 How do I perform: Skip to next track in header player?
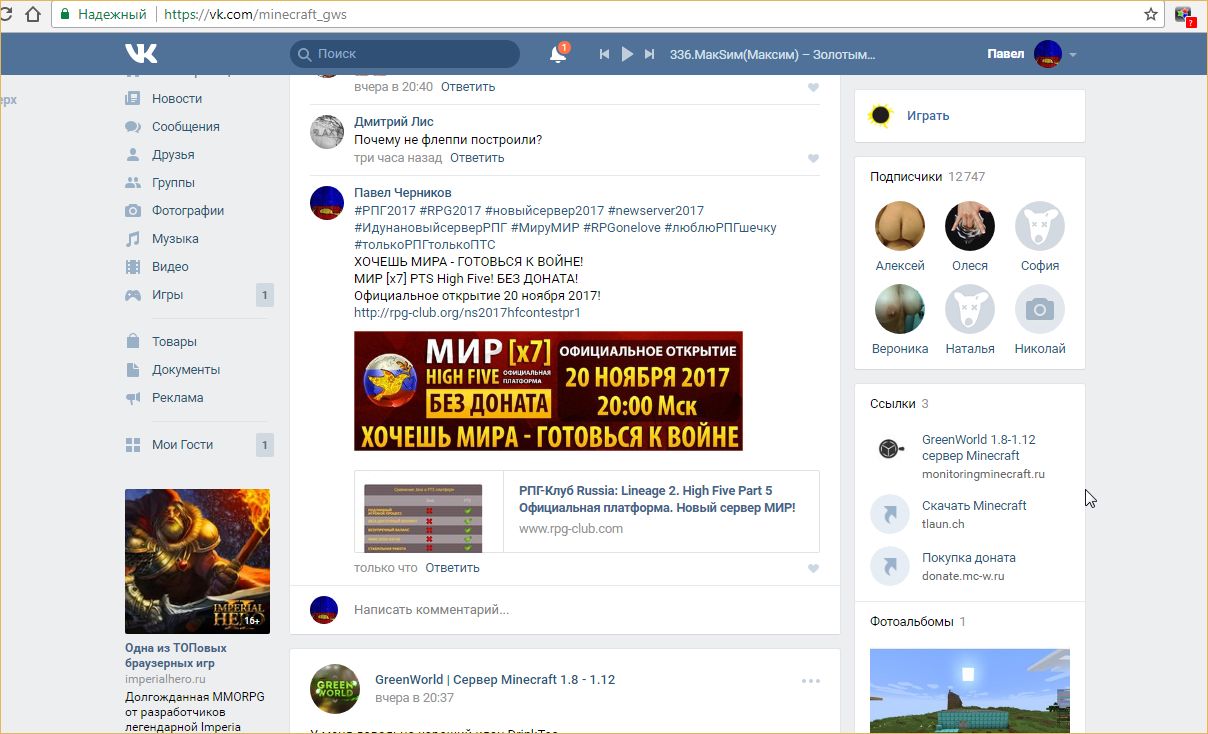tap(650, 54)
